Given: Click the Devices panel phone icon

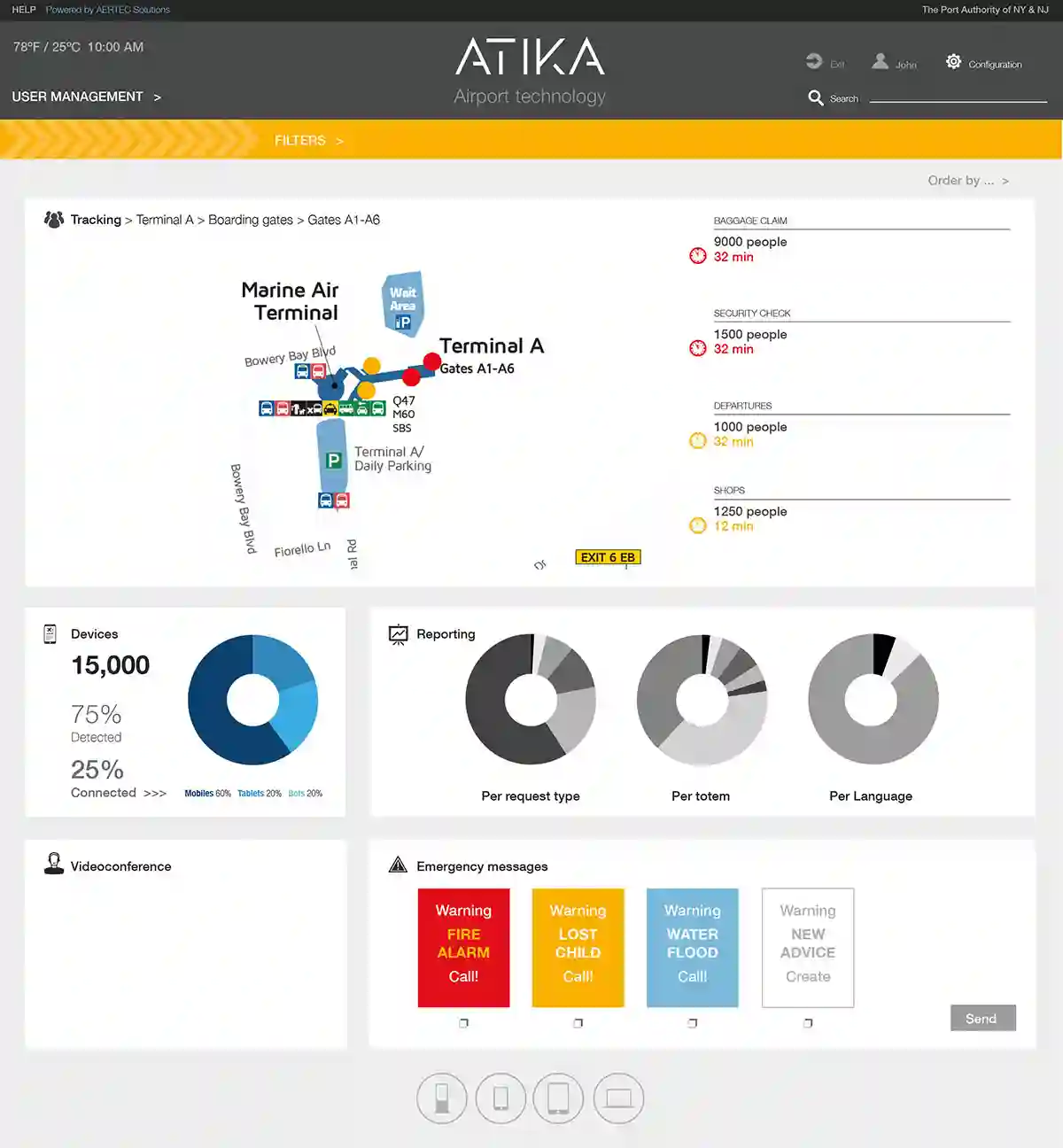Looking at the screenshot, I should coord(50,633).
